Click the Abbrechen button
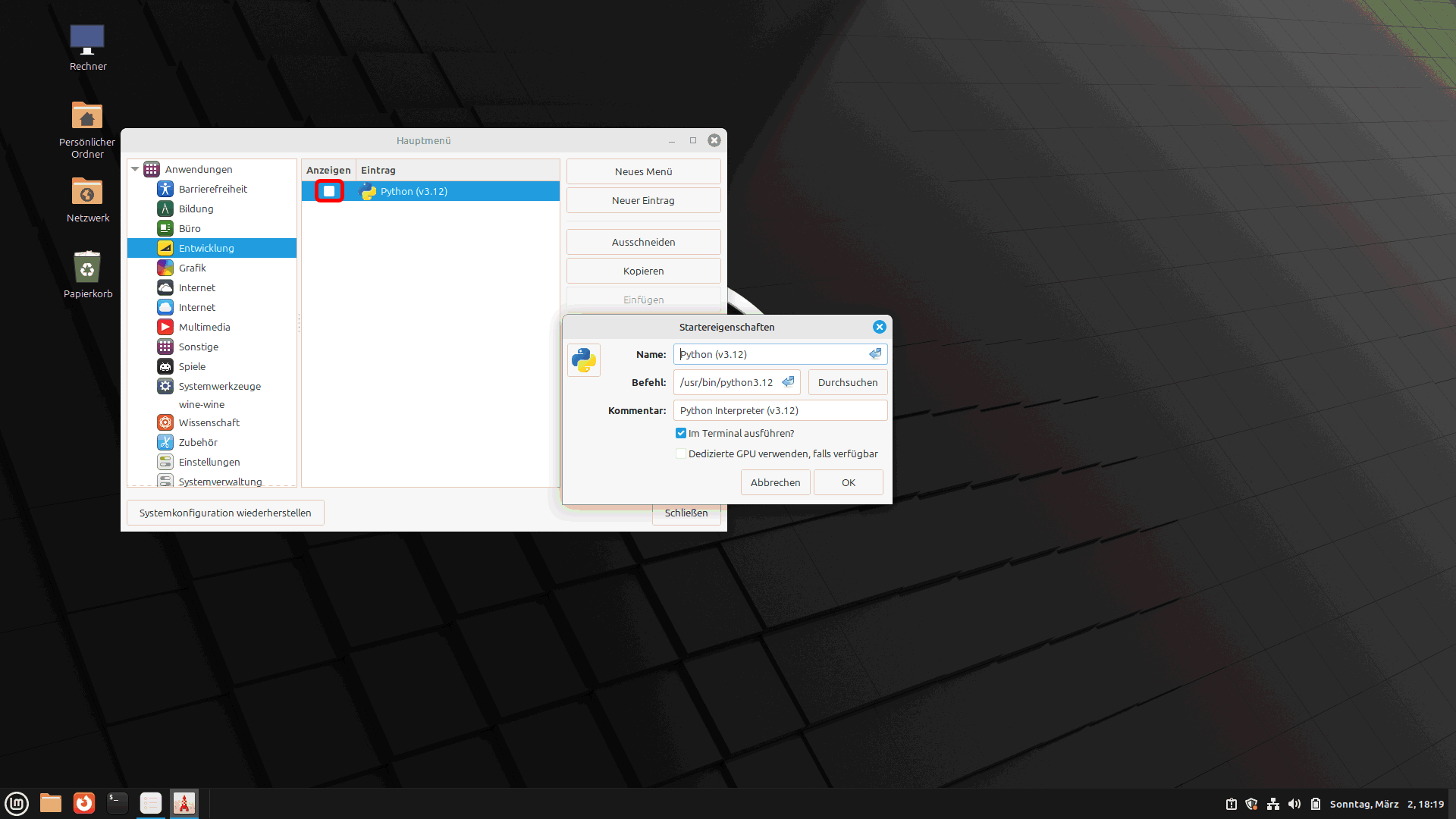The height and width of the screenshot is (819, 1456). click(x=775, y=482)
